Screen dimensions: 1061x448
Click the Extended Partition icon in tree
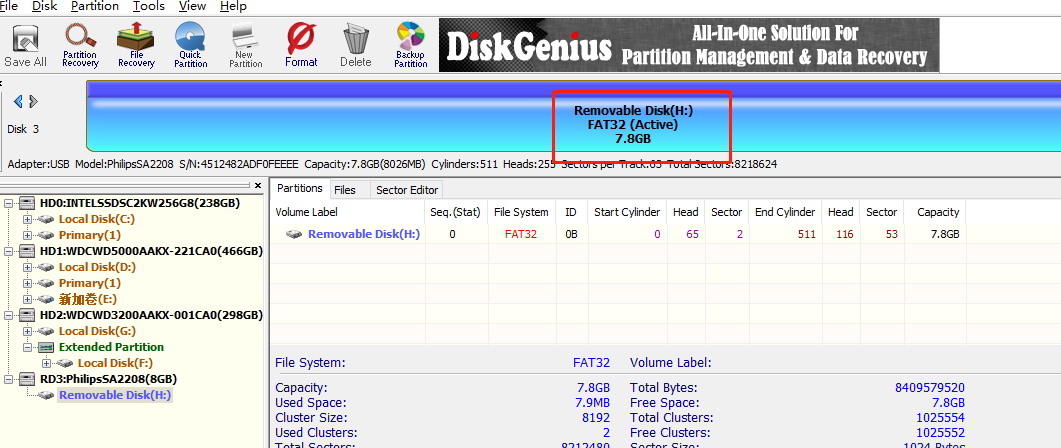coord(46,347)
